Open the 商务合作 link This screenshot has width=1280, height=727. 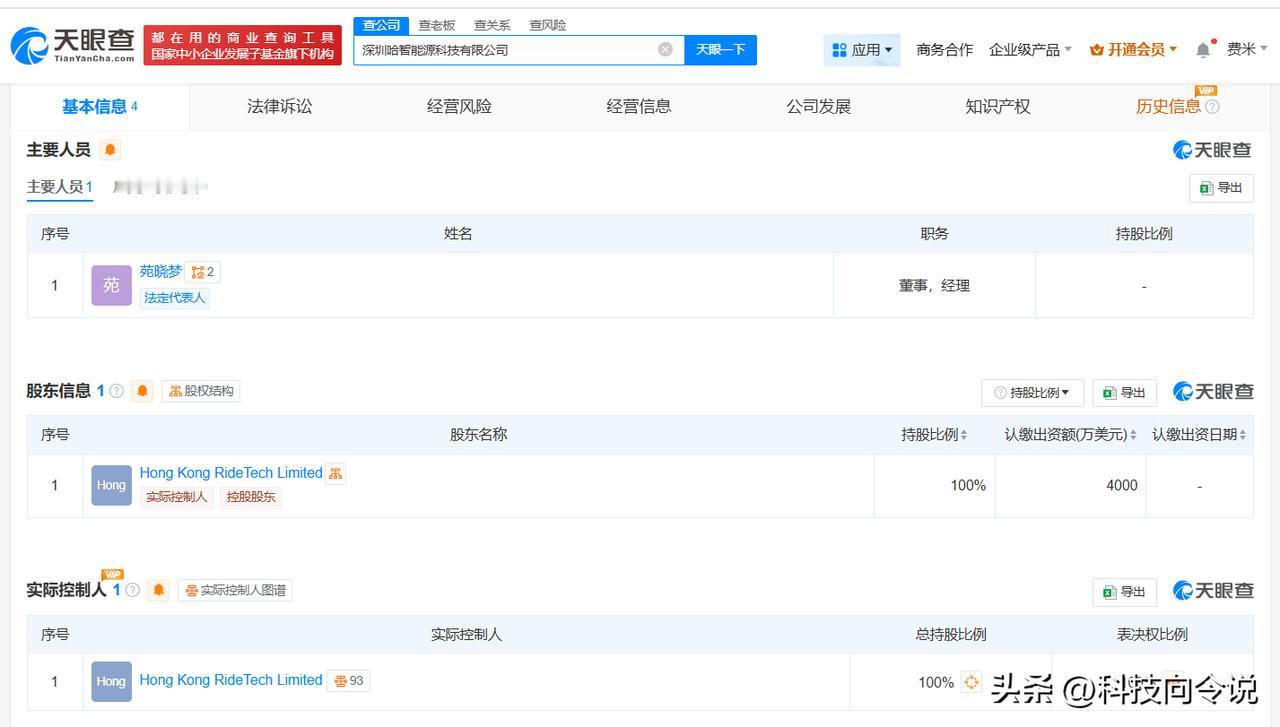pos(944,50)
